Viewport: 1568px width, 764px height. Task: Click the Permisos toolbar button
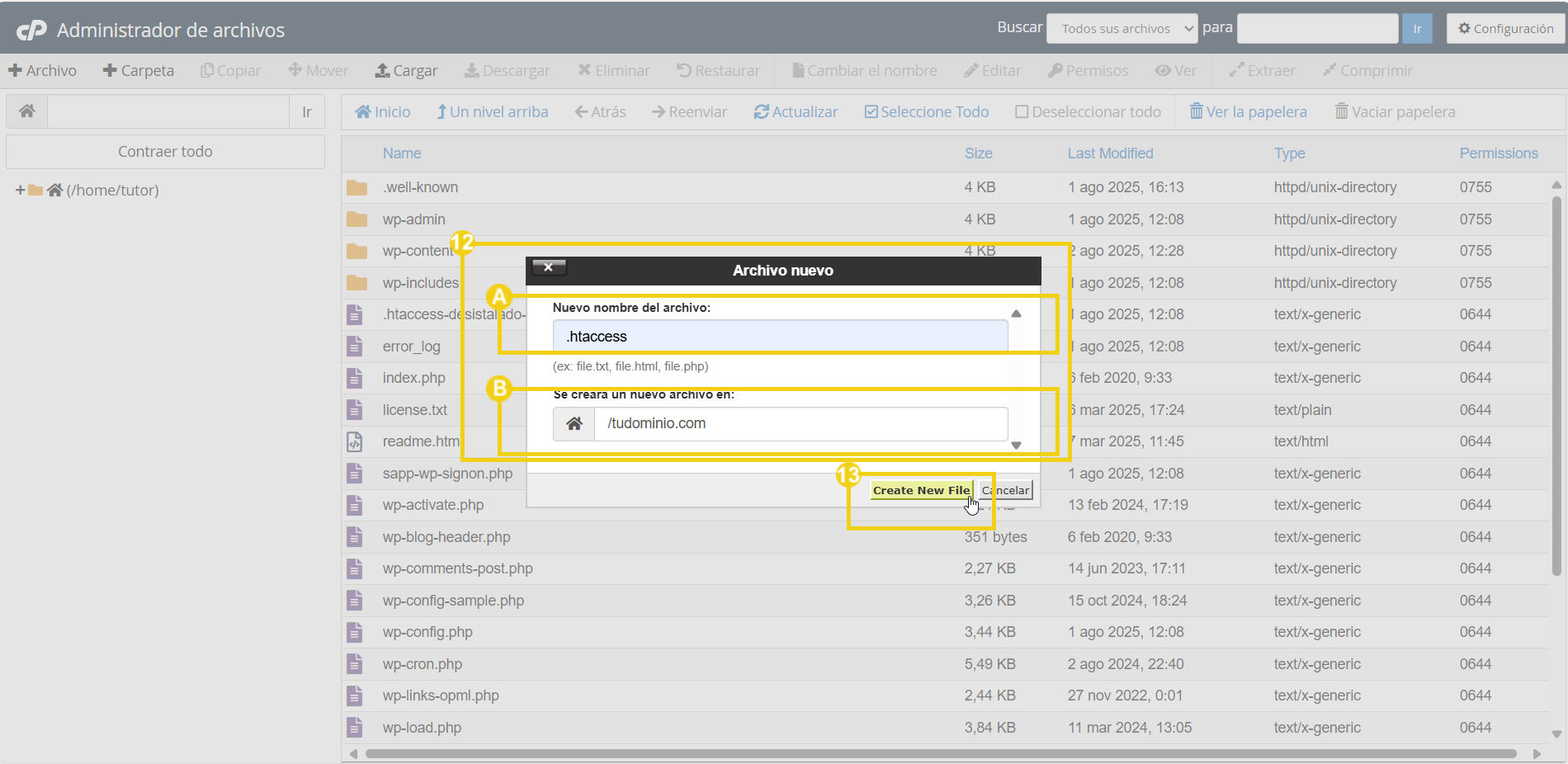coord(1088,71)
